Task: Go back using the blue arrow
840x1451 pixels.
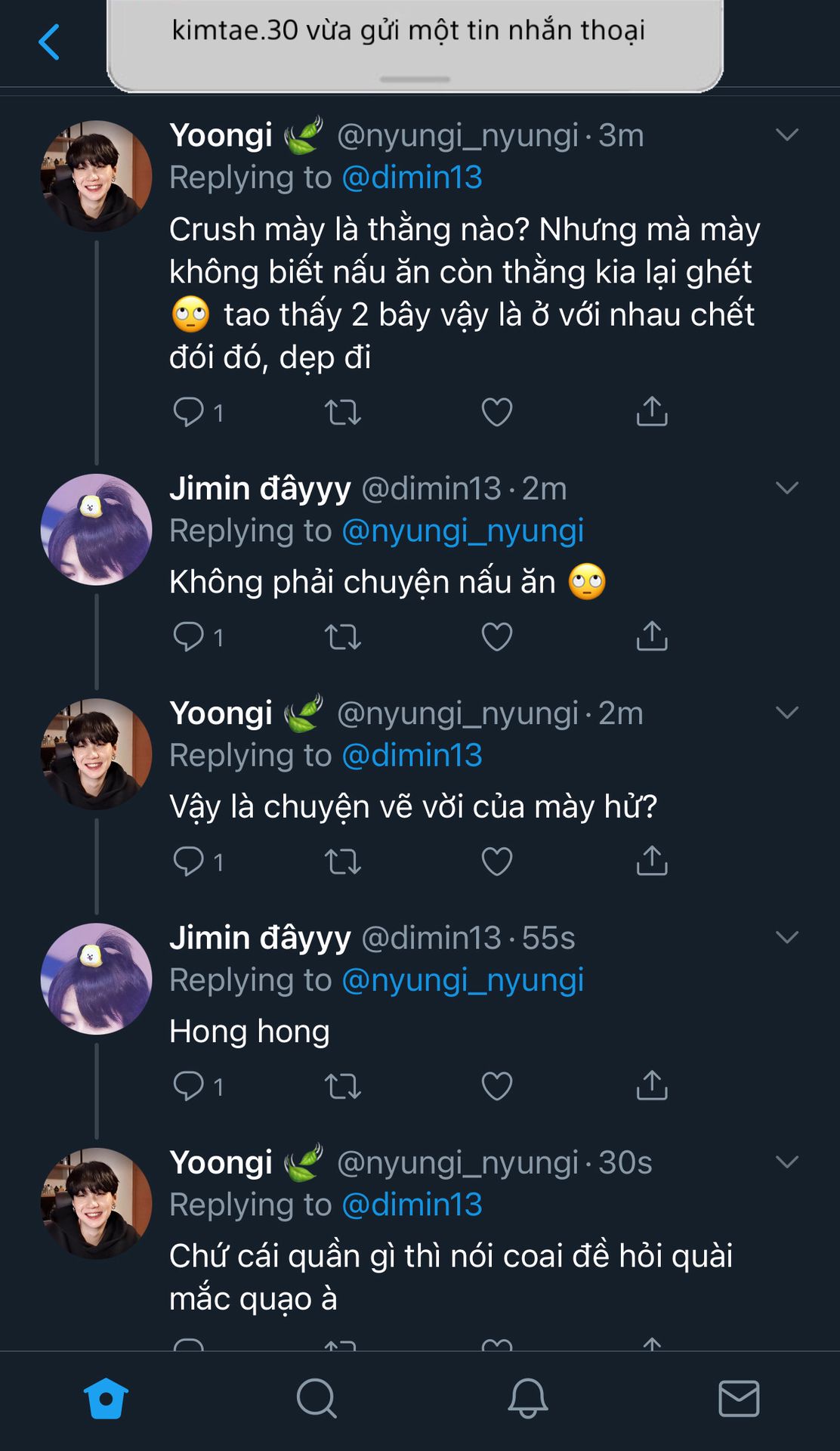Action: [49, 42]
